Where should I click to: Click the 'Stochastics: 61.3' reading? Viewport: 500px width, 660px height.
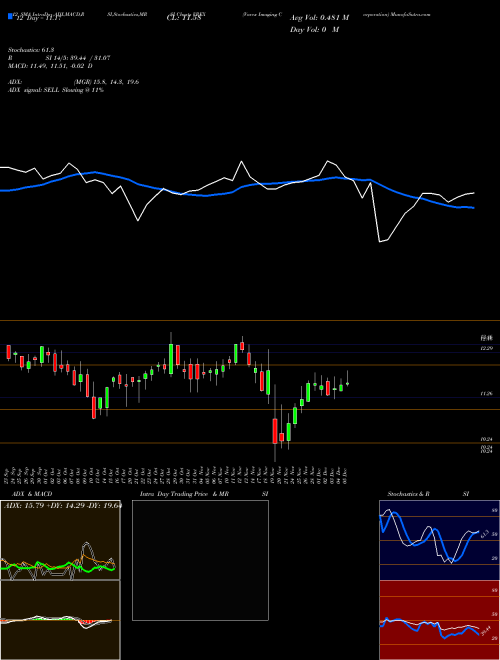tap(31, 50)
